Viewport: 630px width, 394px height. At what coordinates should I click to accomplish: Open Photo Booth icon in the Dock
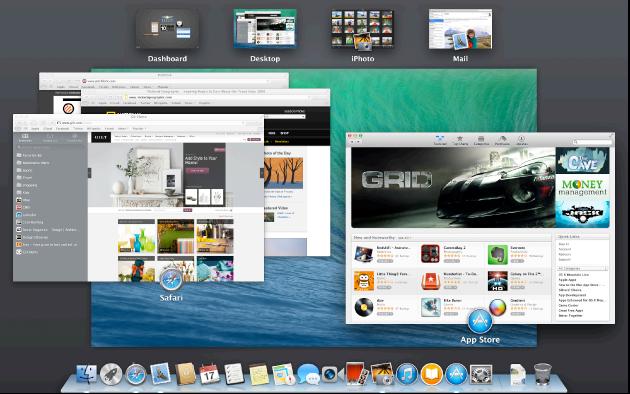(x=356, y=374)
